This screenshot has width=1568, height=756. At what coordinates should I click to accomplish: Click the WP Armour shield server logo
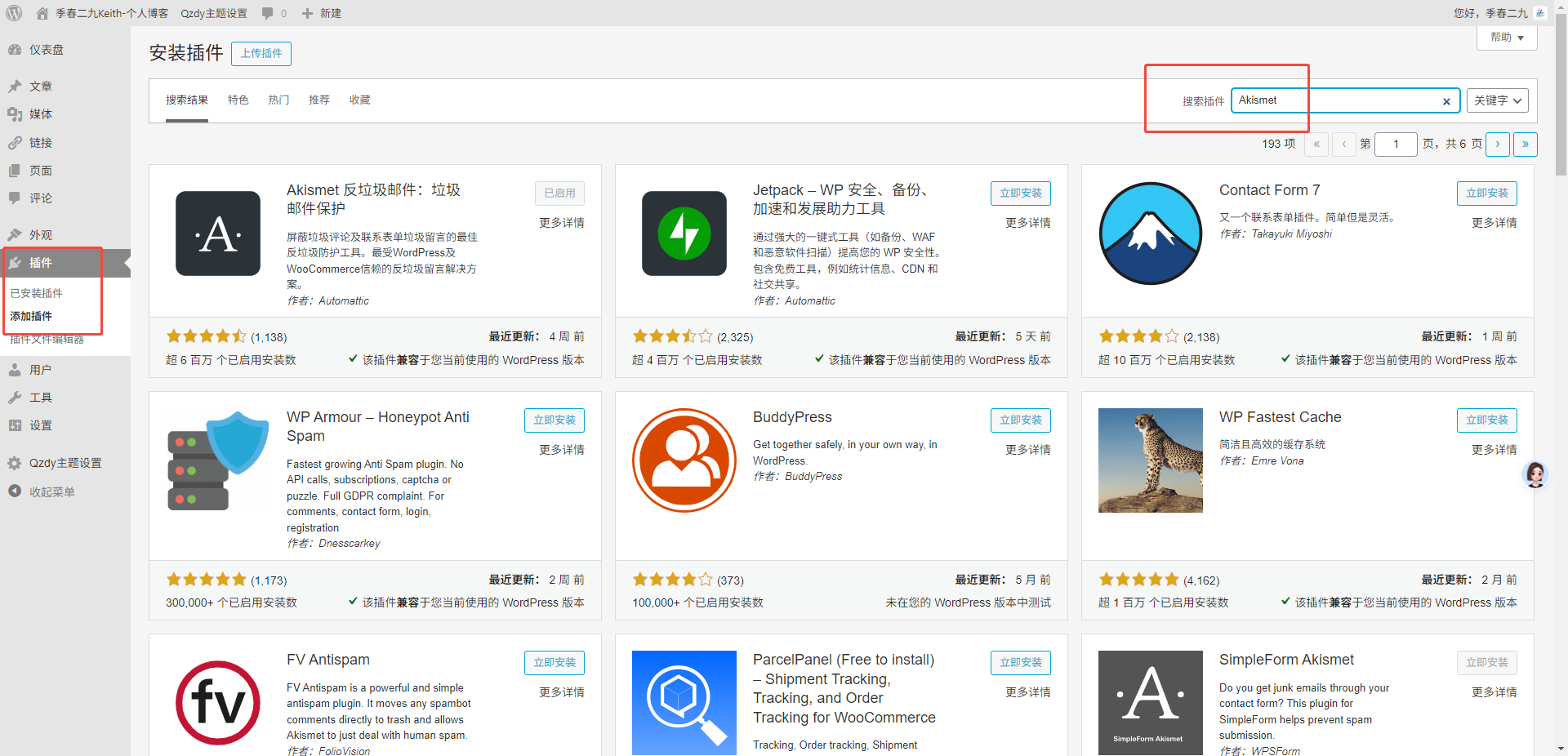coord(218,460)
